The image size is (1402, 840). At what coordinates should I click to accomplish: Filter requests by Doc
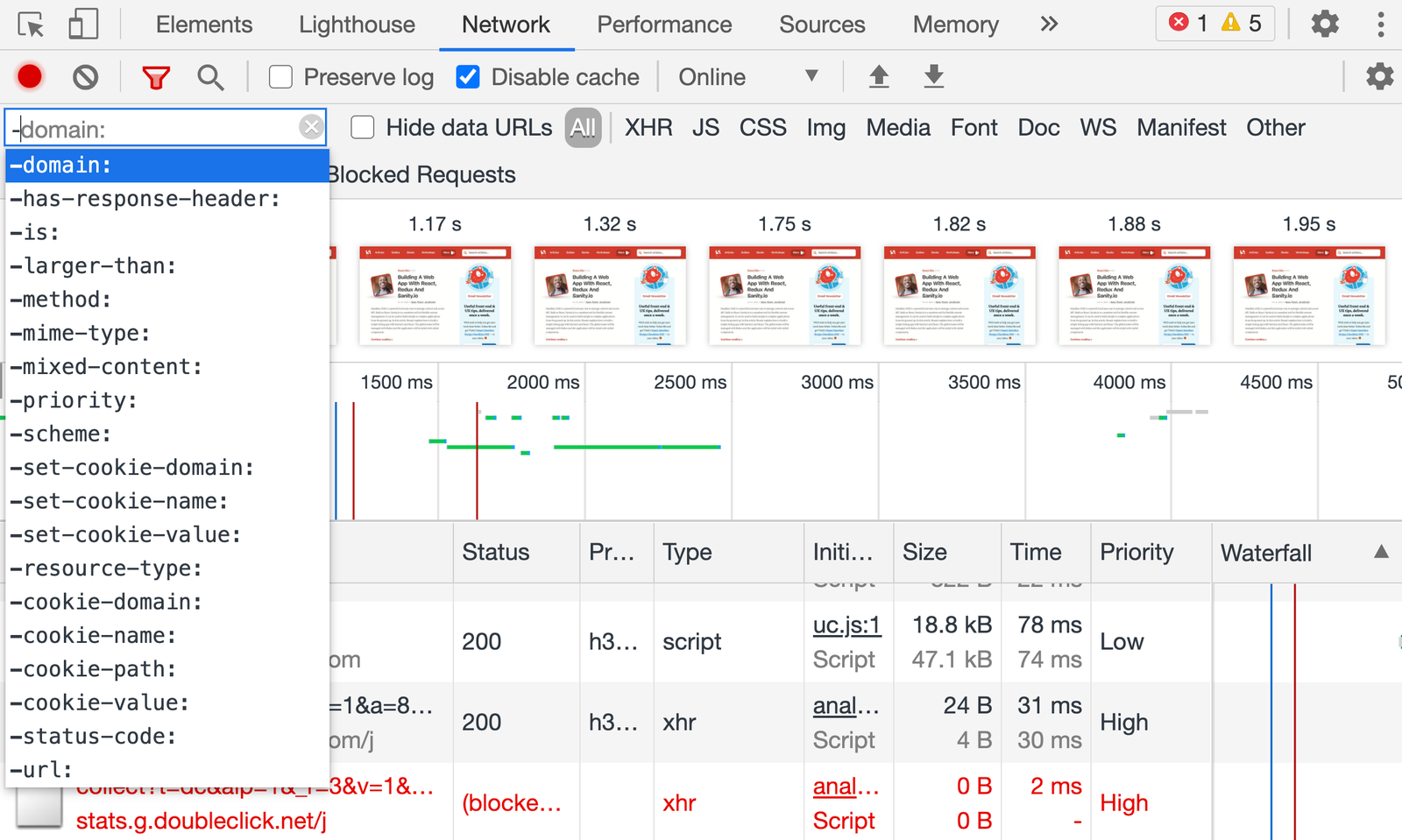1038,128
